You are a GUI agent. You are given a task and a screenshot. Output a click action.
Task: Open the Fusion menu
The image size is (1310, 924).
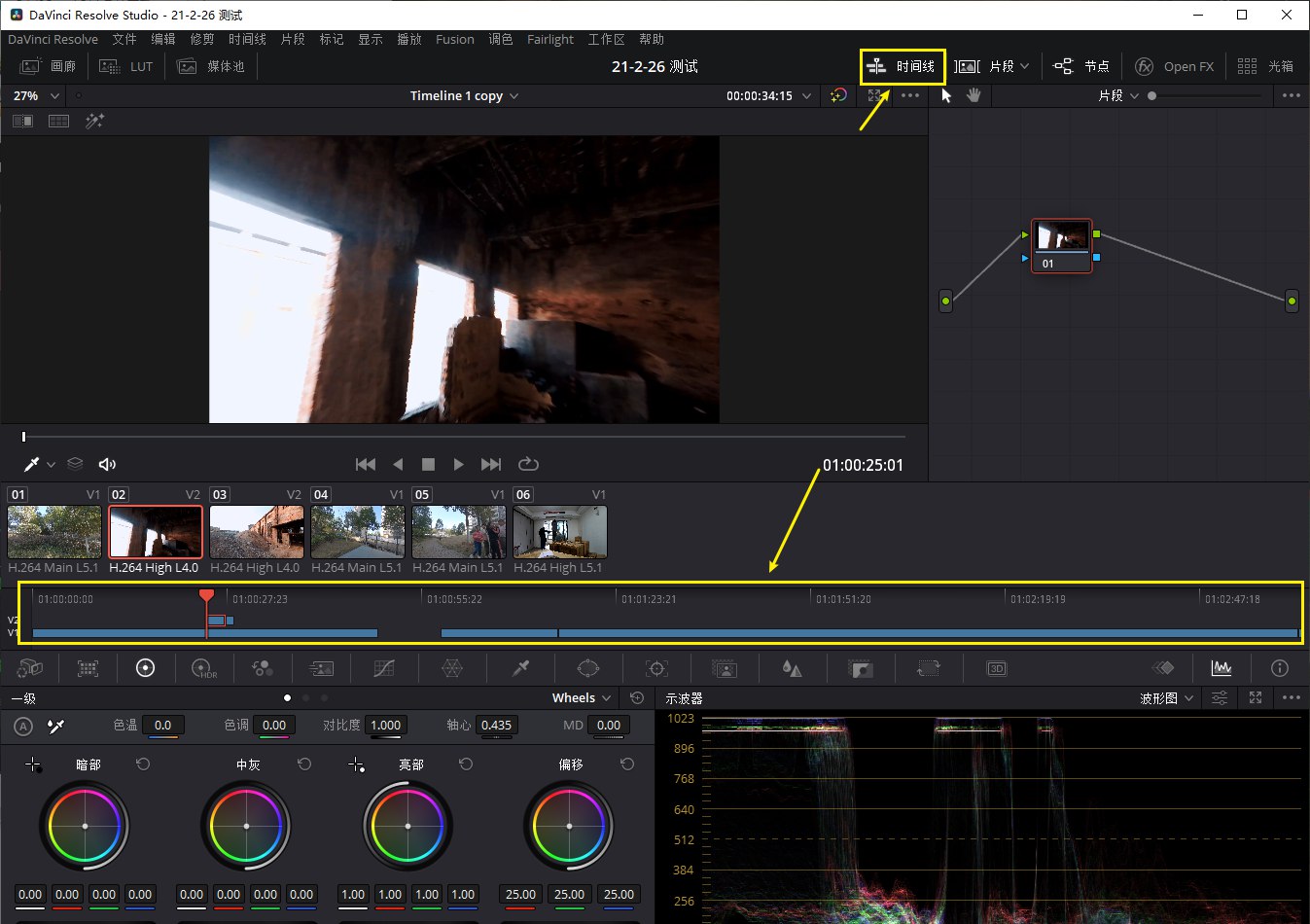pyautogui.click(x=454, y=39)
